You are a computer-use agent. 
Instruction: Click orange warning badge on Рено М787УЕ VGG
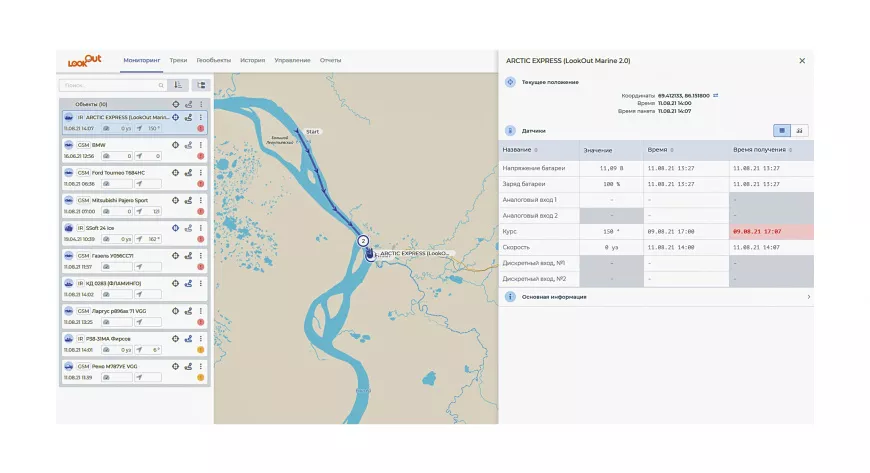(x=201, y=378)
